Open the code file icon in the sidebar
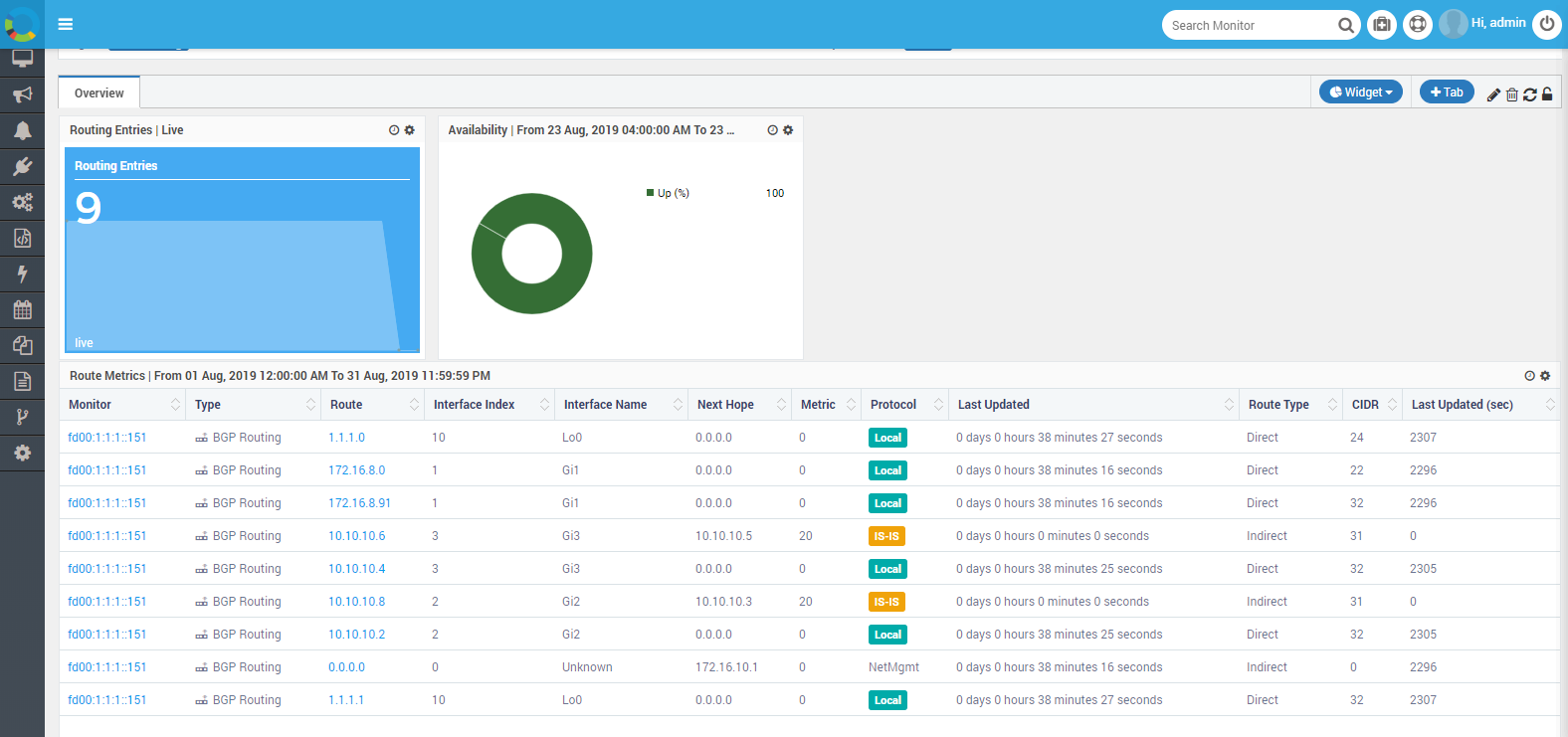 point(22,238)
